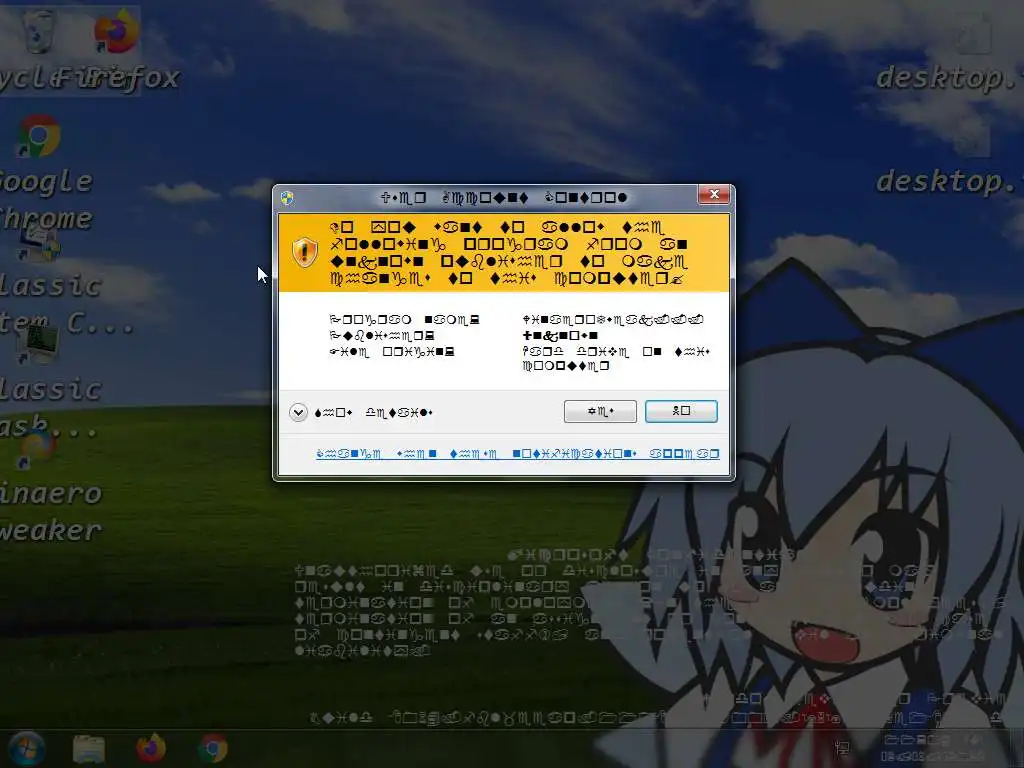Open the change notifications link in dialog
Screen dimensions: 1024x768
517,453
